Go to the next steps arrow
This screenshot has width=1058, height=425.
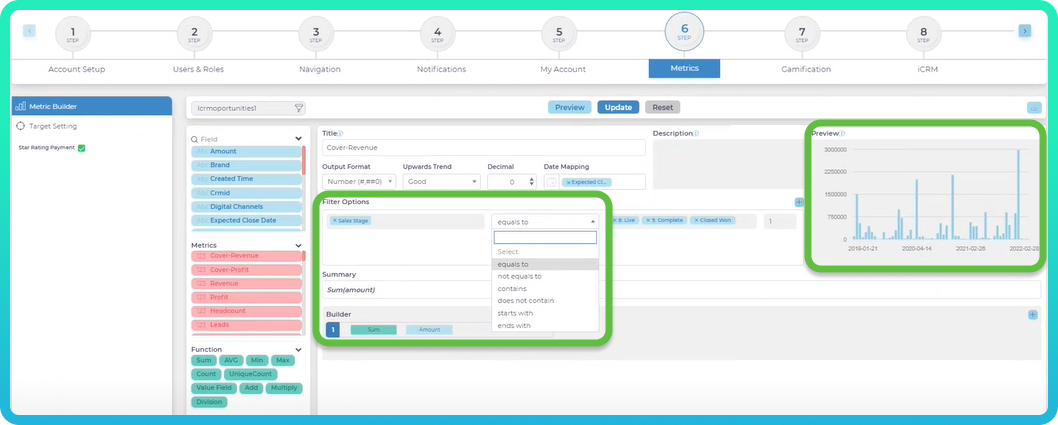(x=1025, y=30)
